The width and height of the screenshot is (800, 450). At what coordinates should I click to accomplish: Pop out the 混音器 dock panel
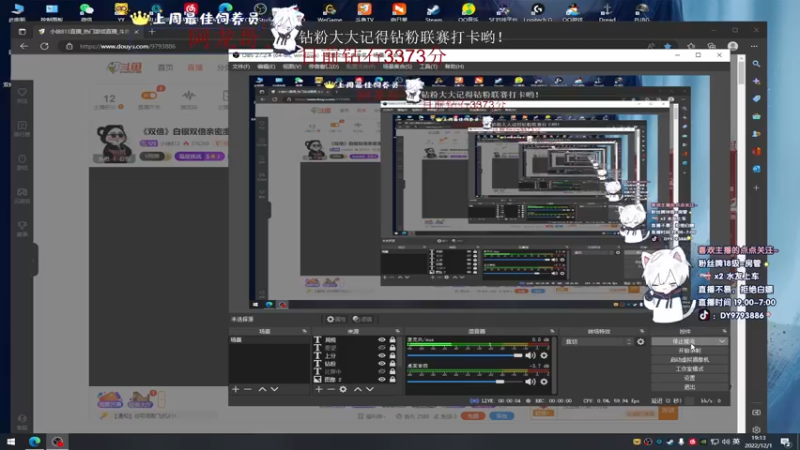[x=552, y=331]
